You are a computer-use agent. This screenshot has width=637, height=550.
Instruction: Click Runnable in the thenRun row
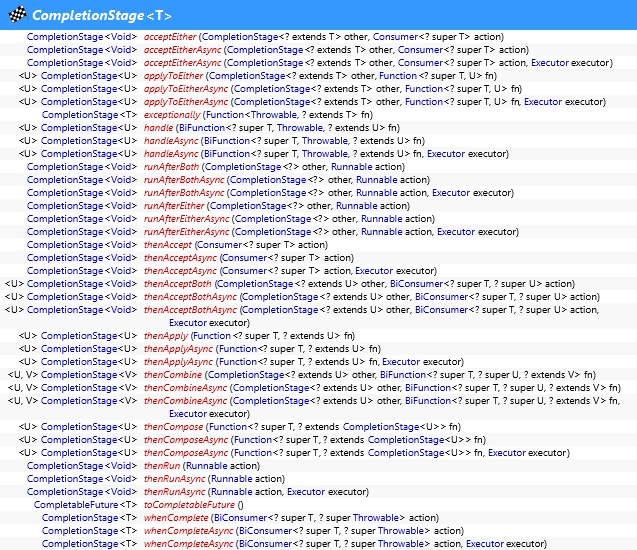point(207,466)
